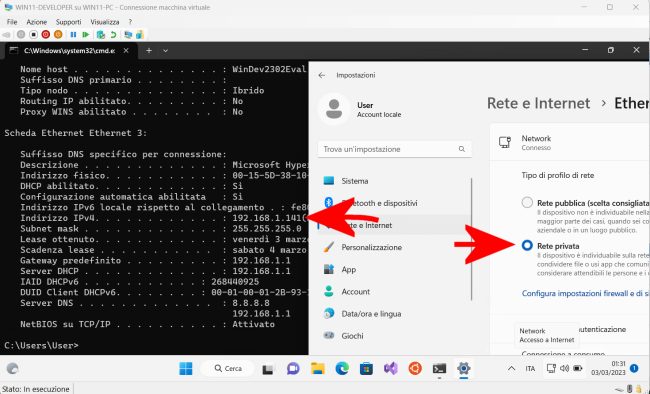Viewport: 650px width, 394px height.
Task: Click the Stato: In esecuzione status text
Action: pyautogui.click(x=36, y=389)
